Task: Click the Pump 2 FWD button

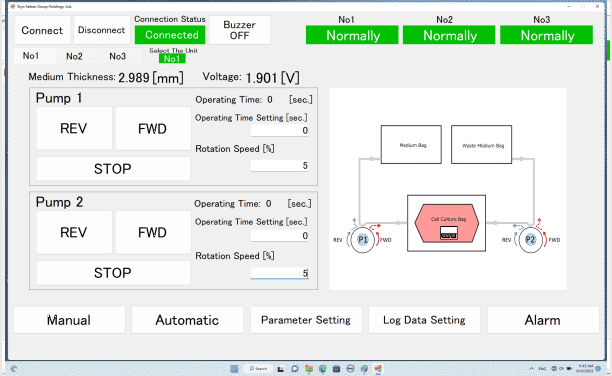Action: coord(153,232)
